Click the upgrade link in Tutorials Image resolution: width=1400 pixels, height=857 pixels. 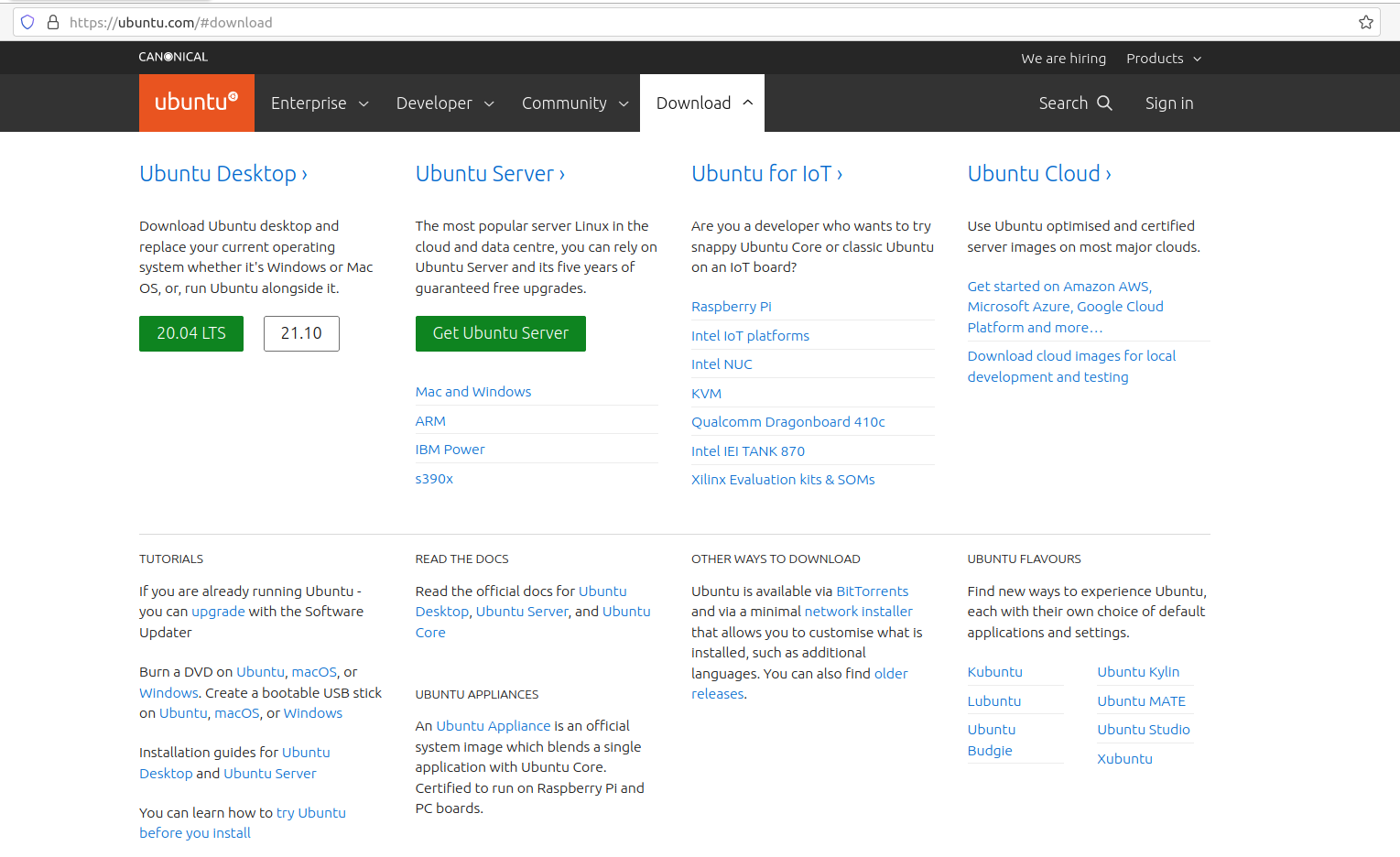(x=218, y=612)
